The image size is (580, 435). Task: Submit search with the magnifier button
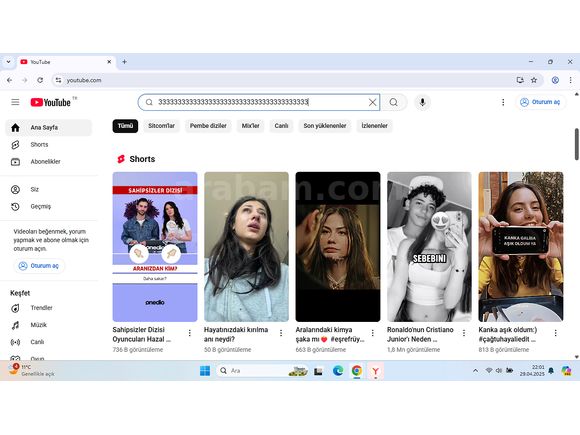pyautogui.click(x=394, y=102)
